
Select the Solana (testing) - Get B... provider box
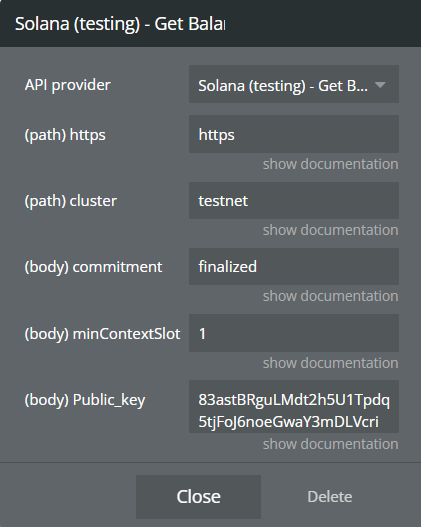click(294, 84)
